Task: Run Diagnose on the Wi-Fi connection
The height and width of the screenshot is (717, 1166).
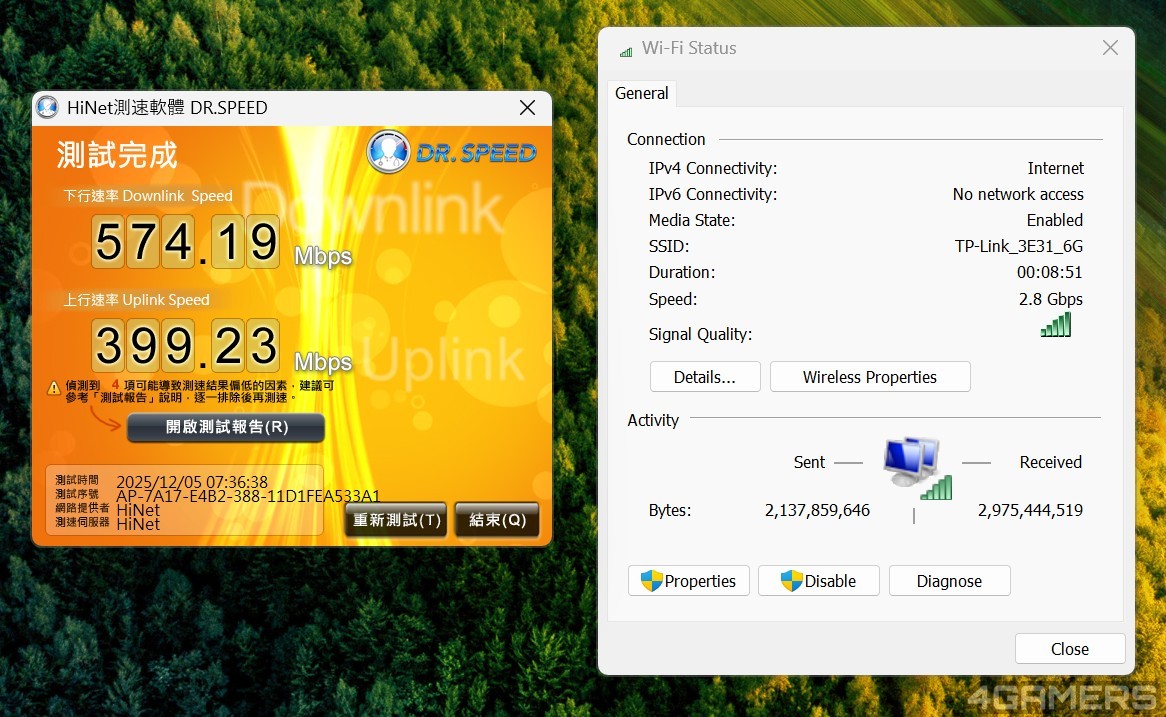Action: coord(949,581)
